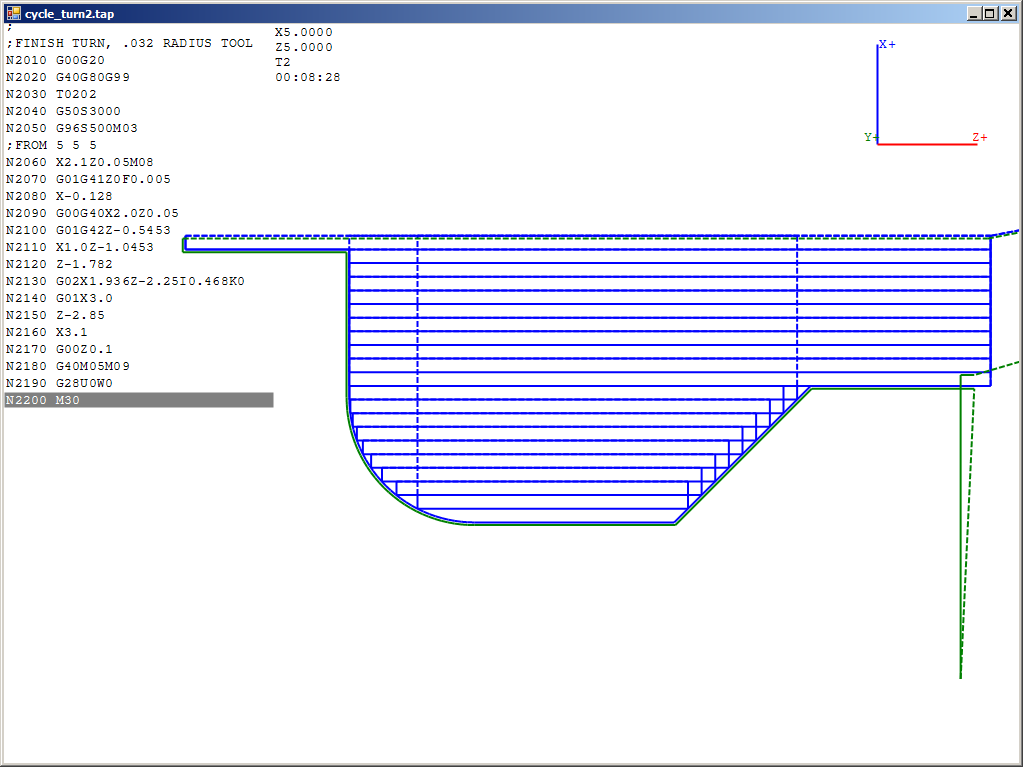Click the X+ axis label
The width and height of the screenshot is (1023, 767).
(887, 44)
